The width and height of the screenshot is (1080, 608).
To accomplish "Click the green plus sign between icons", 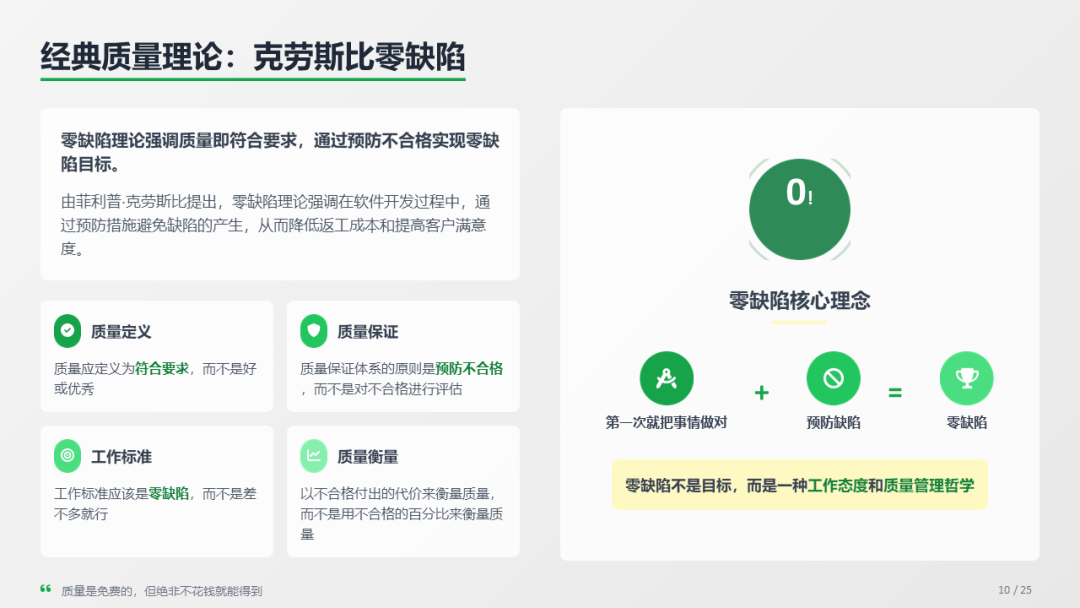I will (761, 393).
